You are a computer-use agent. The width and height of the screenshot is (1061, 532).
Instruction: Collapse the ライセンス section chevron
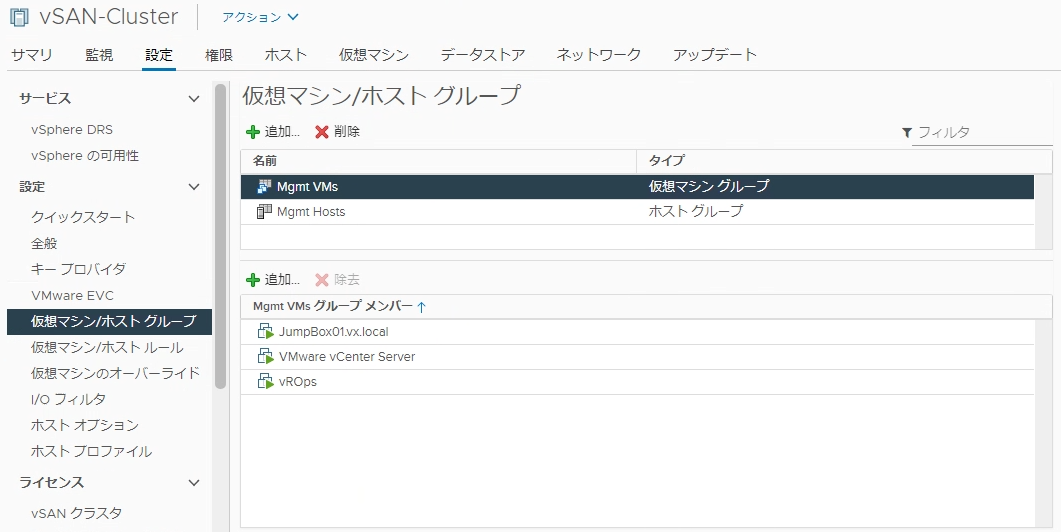[x=194, y=483]
